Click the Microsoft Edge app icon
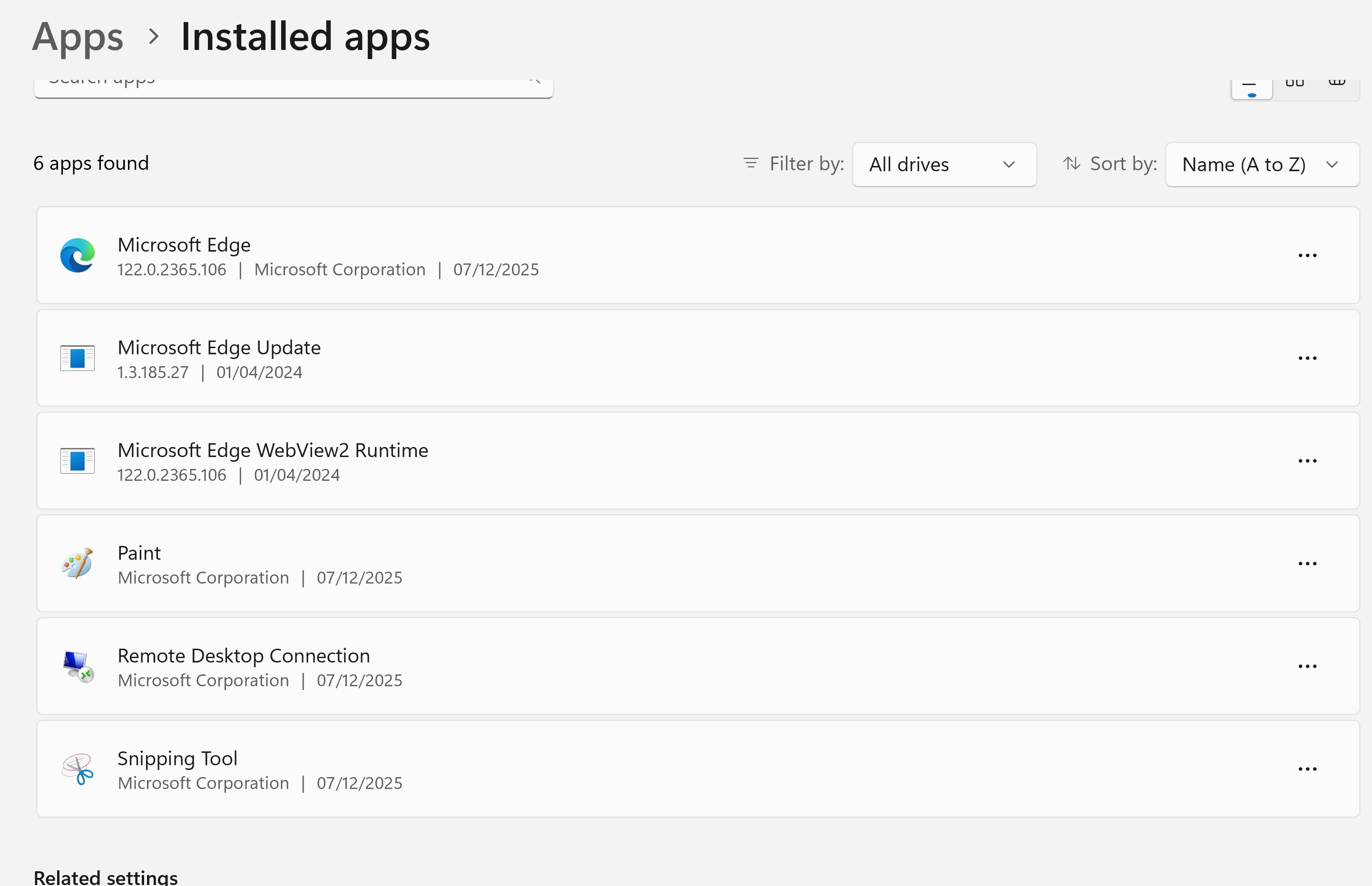 (x=77, y=255)
